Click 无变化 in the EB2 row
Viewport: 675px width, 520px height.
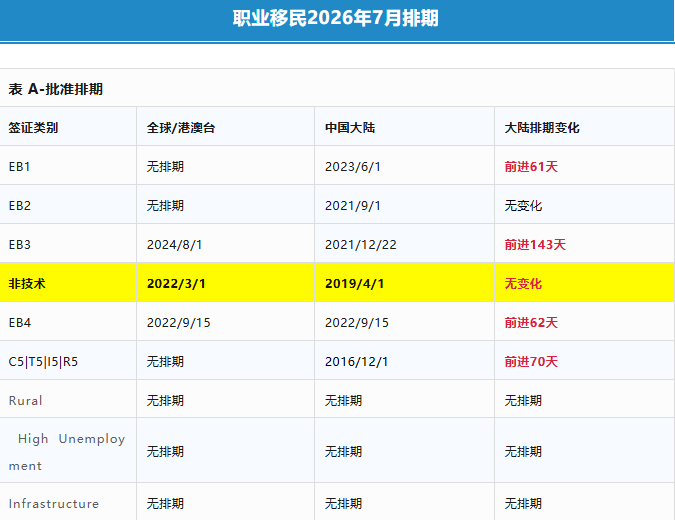pyautogui.click(x=523, y=205)
